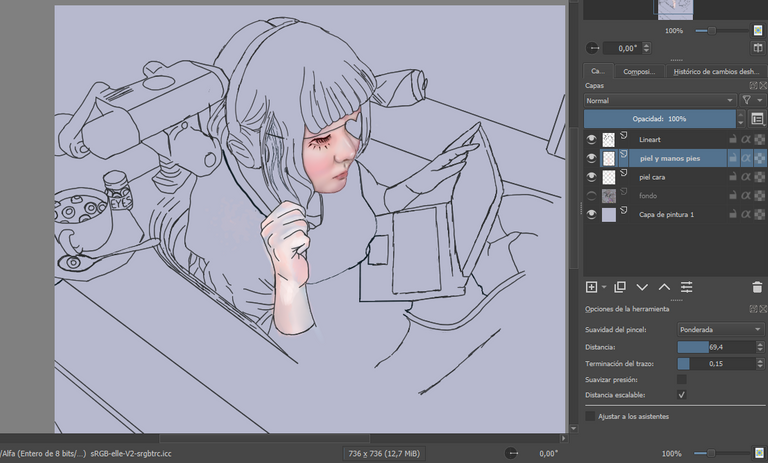
Task: Toggle alpha inherit on the Lineart layer
Action: coord(746,140)
